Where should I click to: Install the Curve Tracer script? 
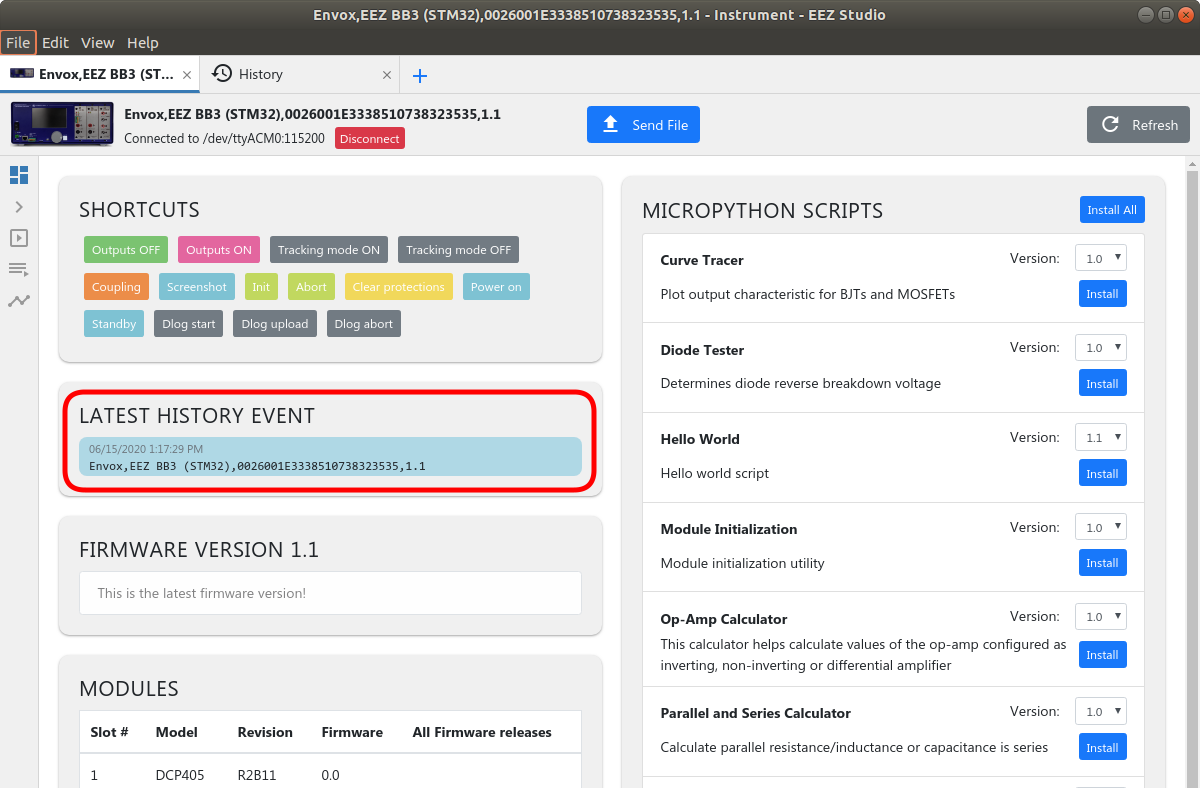1102,294
